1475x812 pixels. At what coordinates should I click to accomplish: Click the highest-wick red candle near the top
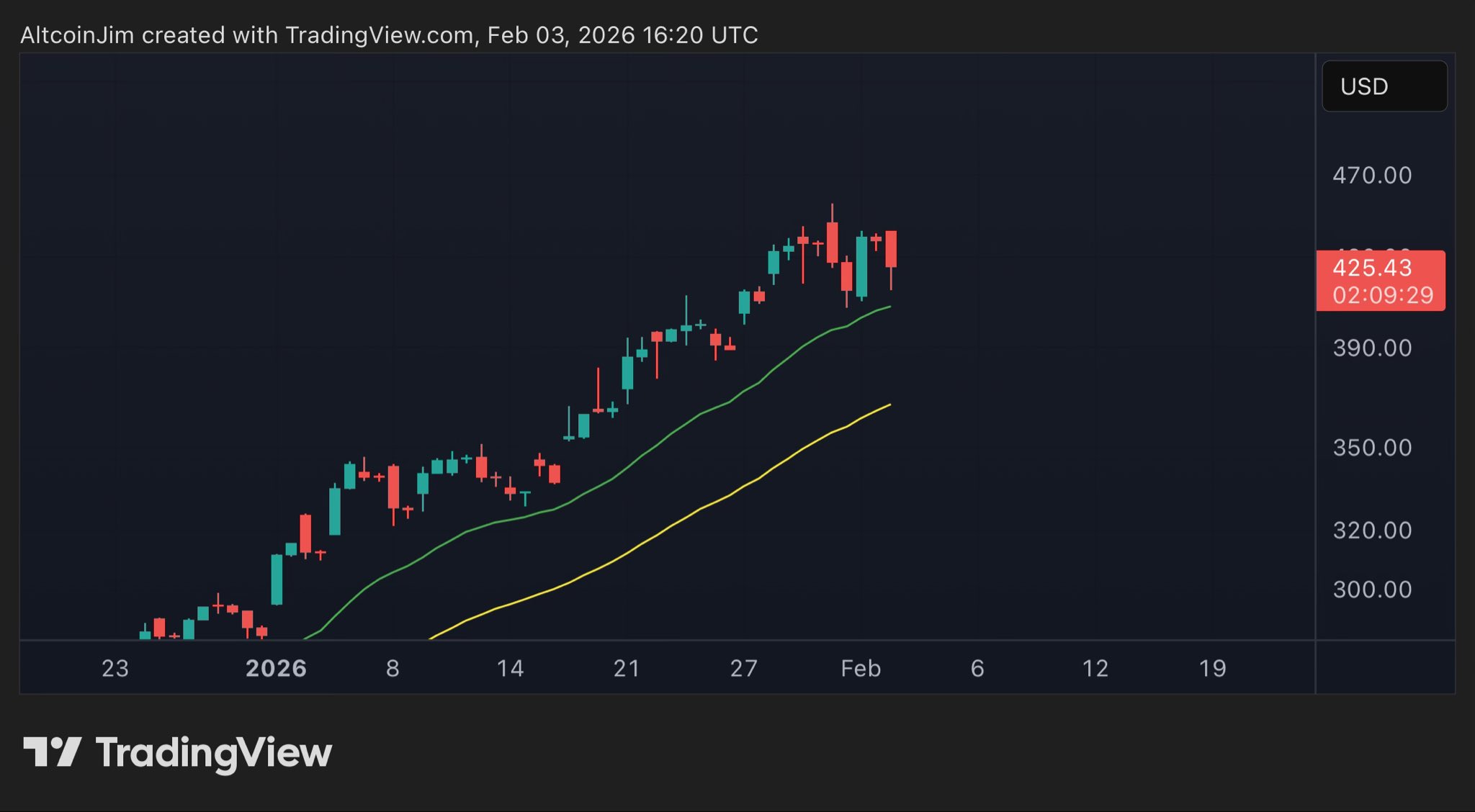click(832, 242)
